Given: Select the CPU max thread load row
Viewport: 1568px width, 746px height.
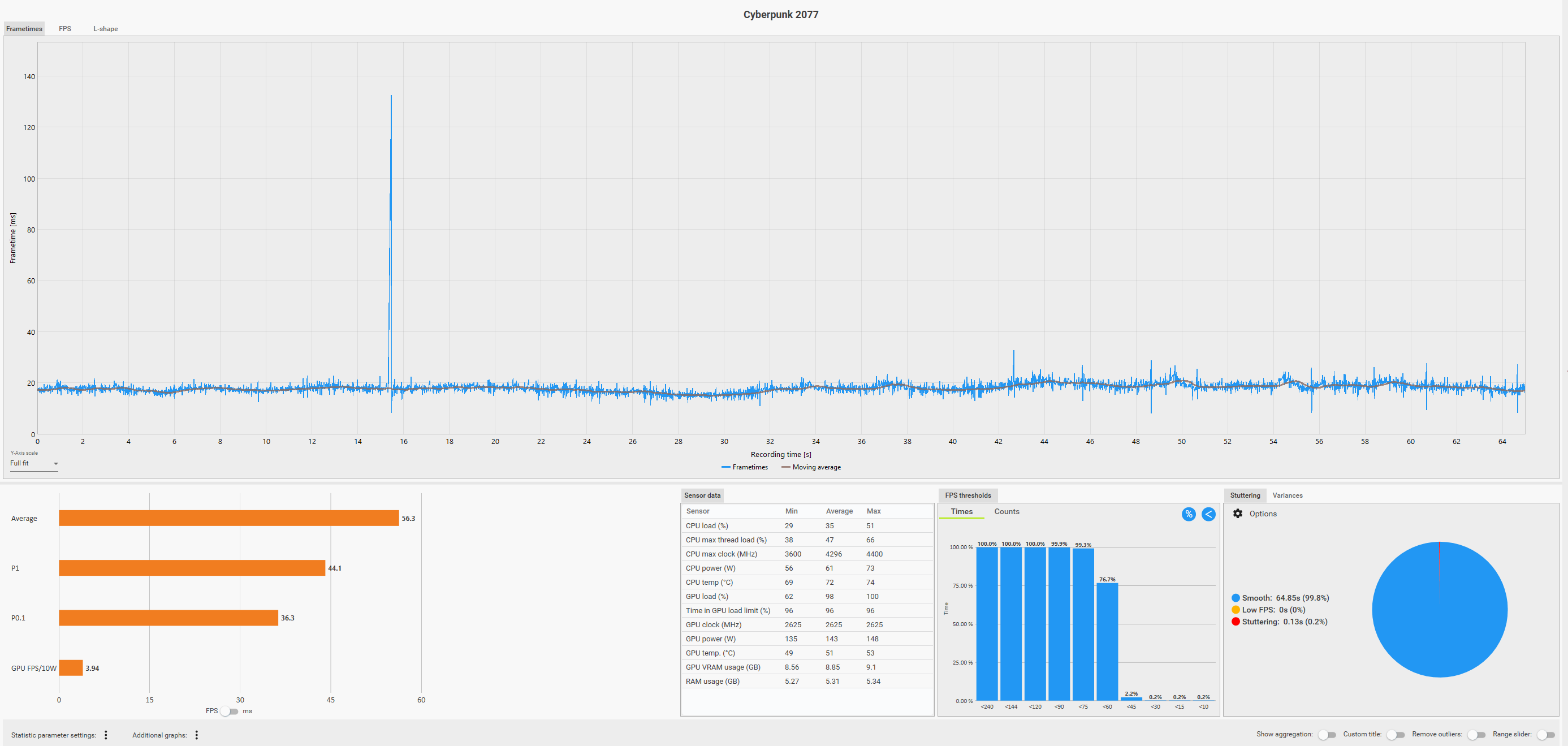Looking at the screenshot, I should tap(807, 540).
